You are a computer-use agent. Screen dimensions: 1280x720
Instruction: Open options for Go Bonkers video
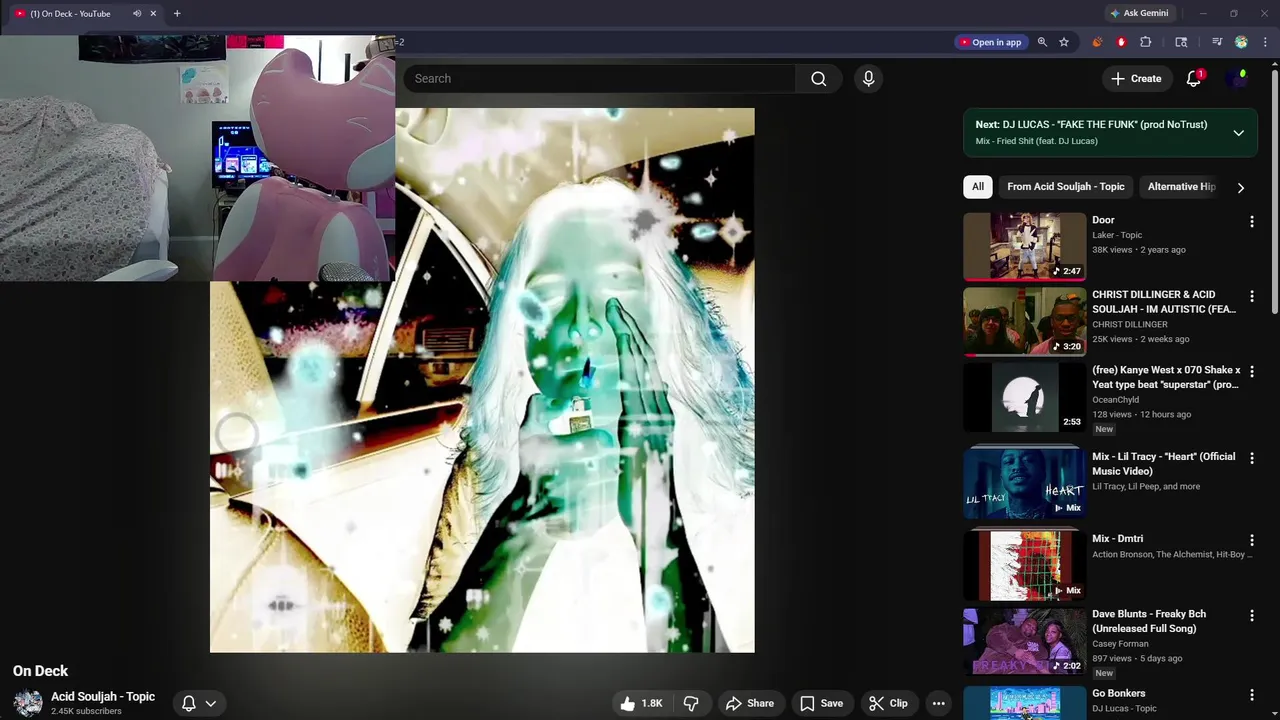1251,695
